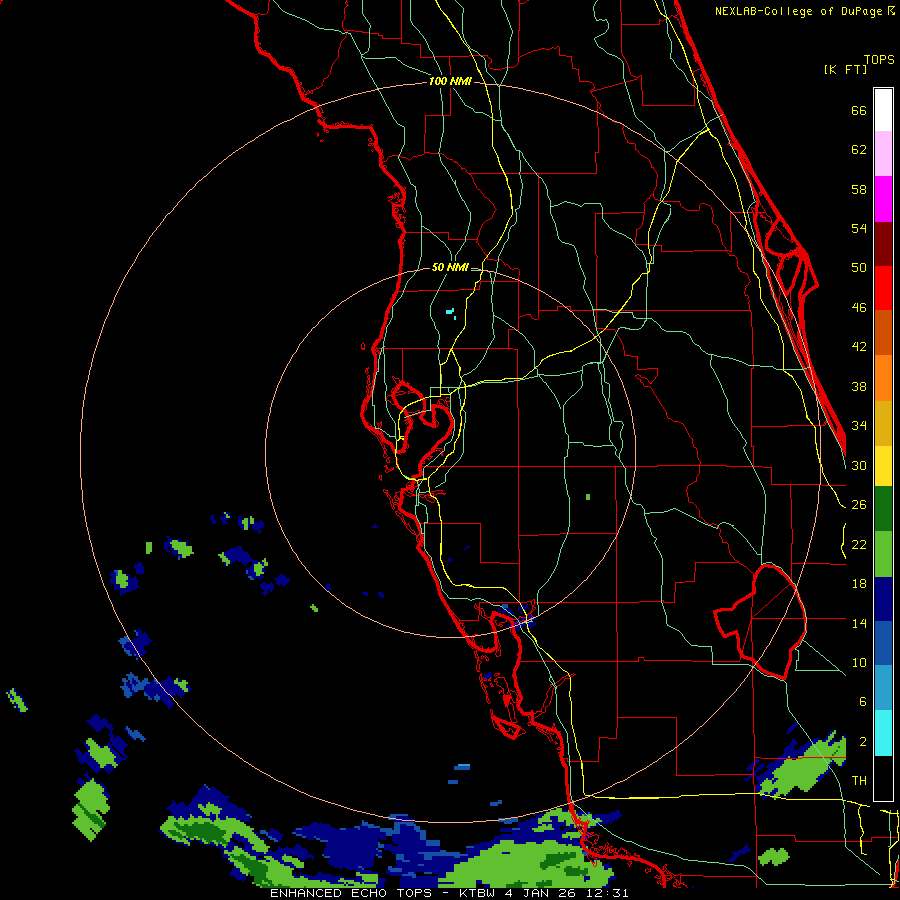
Task: Click the 14 value on the legend
Action: click(x=859, y=623)
